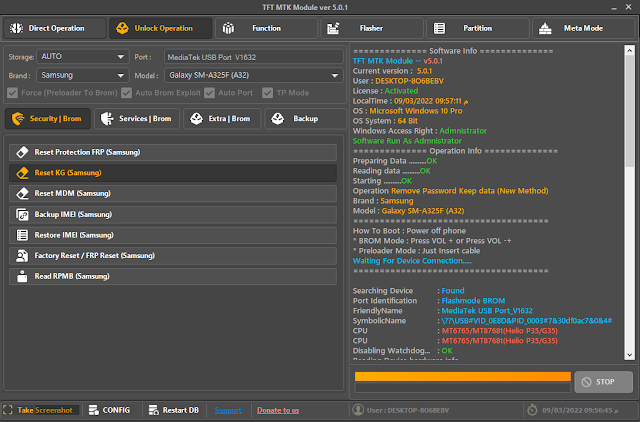Toggle the TP Mode checkbox
640x422 pixels.
tap(268, 94)
